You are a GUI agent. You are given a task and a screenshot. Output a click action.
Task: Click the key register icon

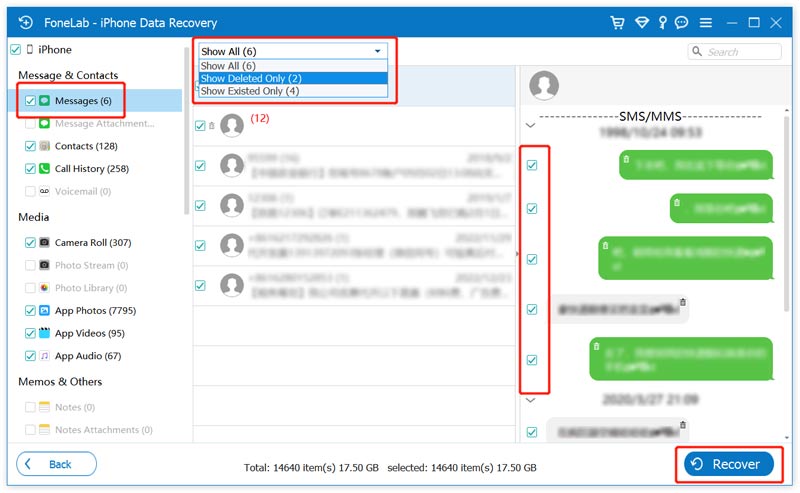(662, 22)
